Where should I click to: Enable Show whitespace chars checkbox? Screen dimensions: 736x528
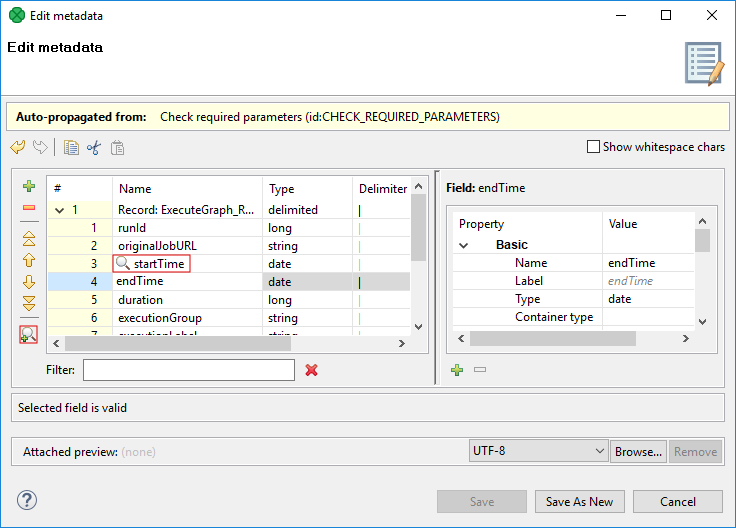click(594, 147)
